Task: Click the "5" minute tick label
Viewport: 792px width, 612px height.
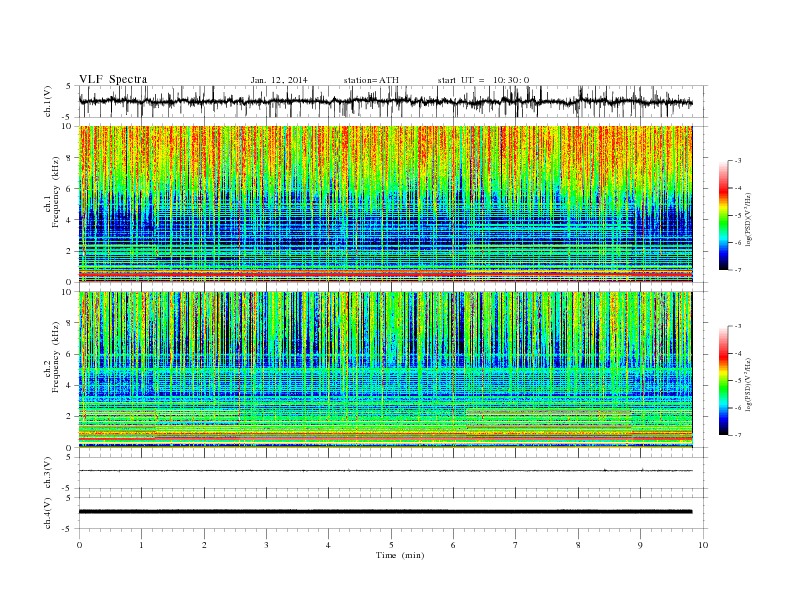Action: pyautogui.click(x=391, y=545)
